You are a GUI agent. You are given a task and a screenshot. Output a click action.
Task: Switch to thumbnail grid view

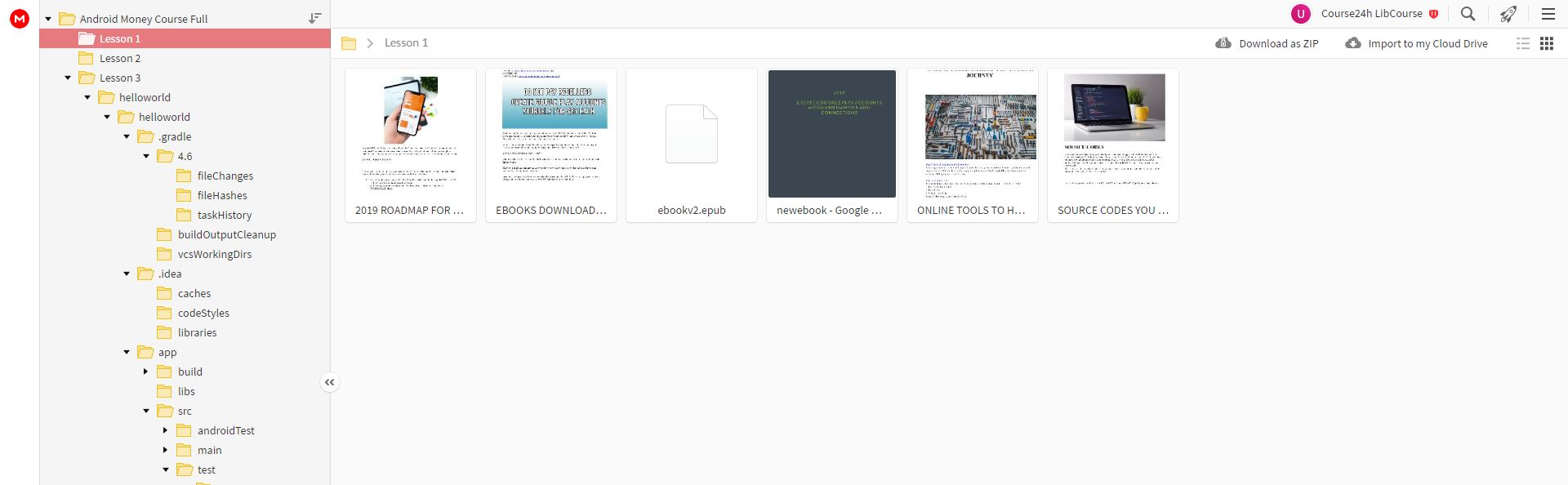(1547, 44)
